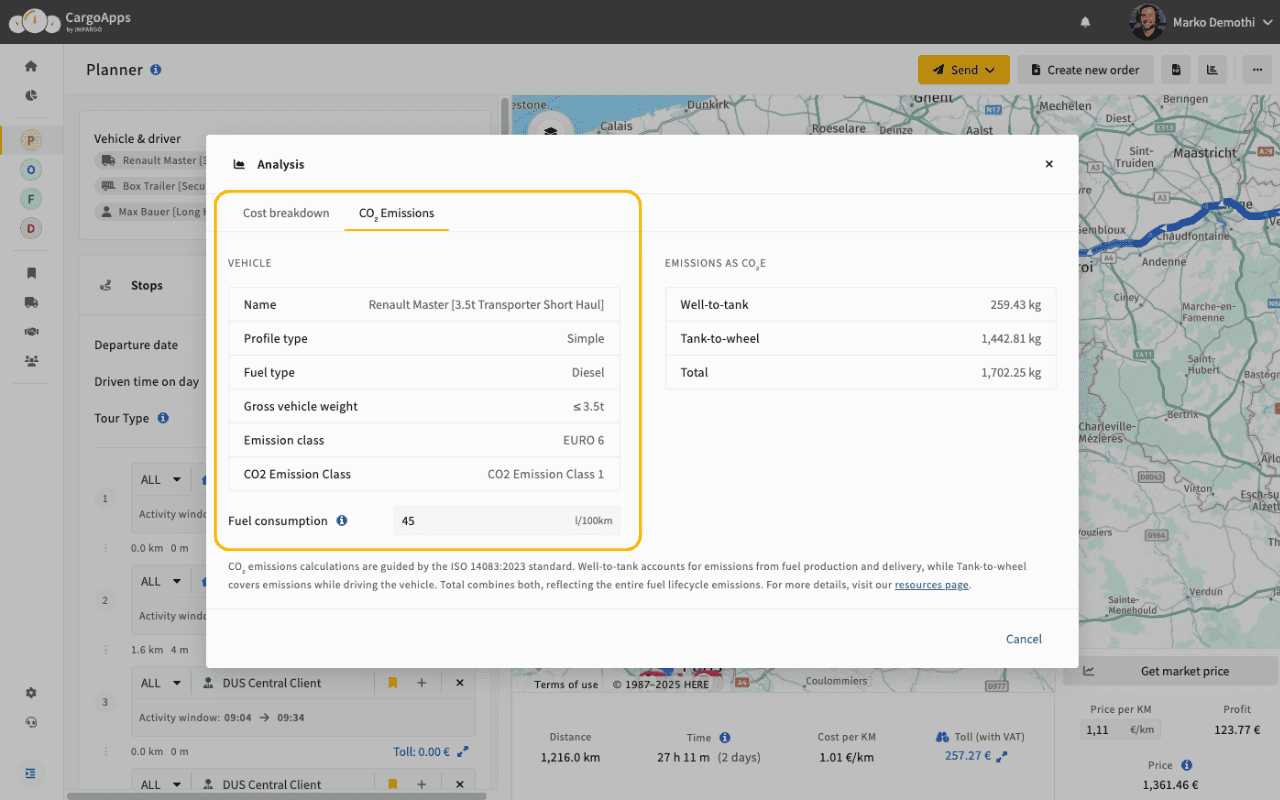Open the Home icon in the sidebar
Viewport: 1280px width, 800px height.
(30, 65)
